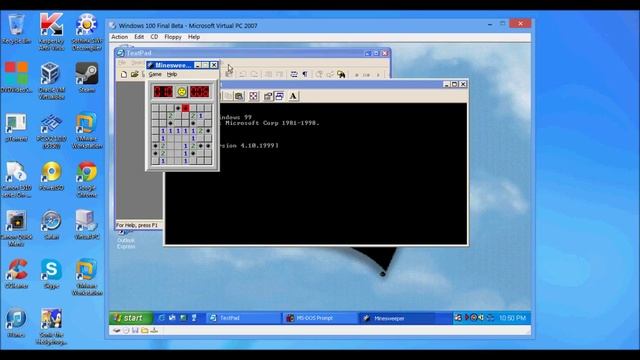
Task: Open the Edit menu in Virtual PC
Action: tap(139, 37)
